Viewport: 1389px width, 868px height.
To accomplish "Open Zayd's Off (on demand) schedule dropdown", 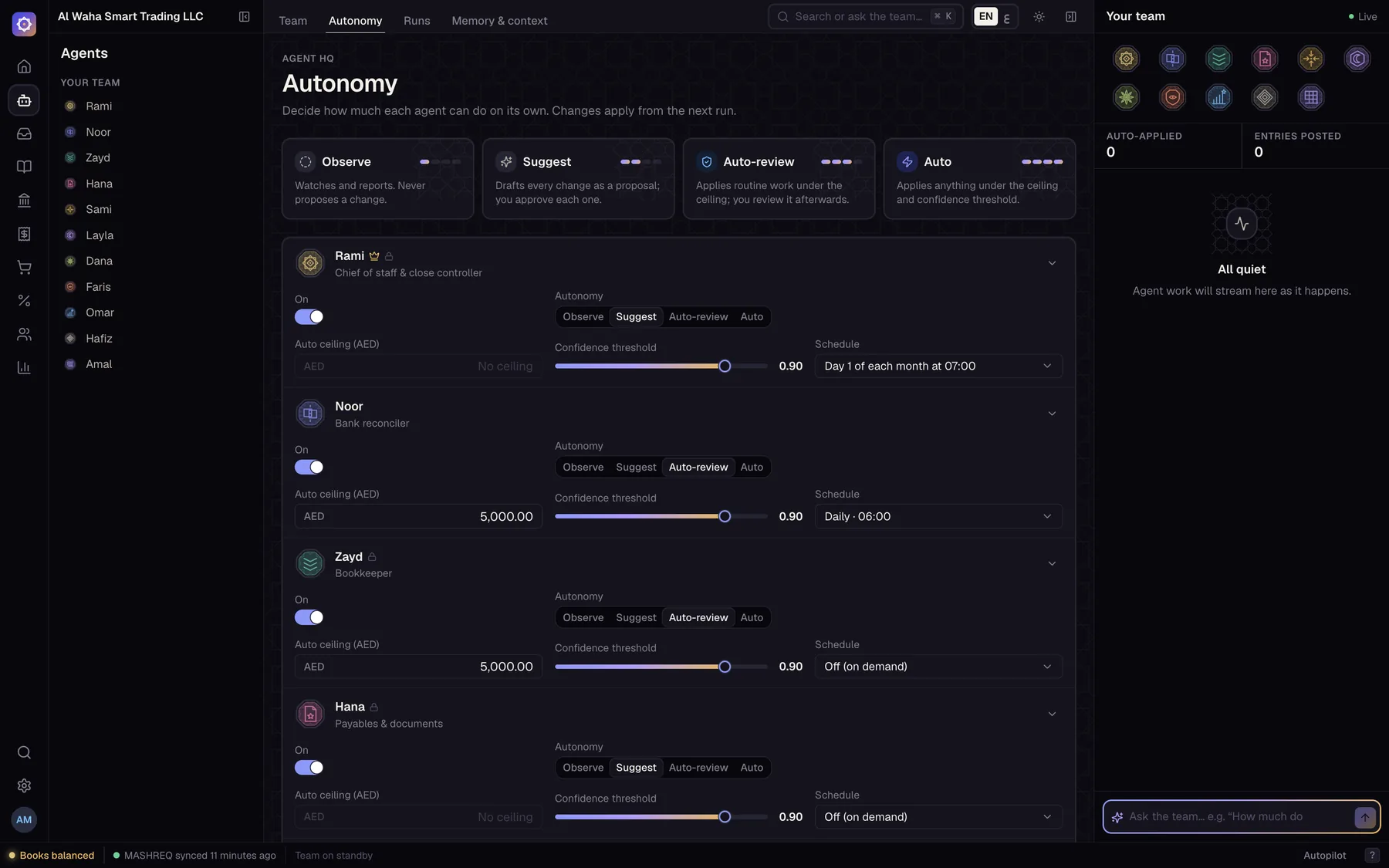I will tap(938, 667).
